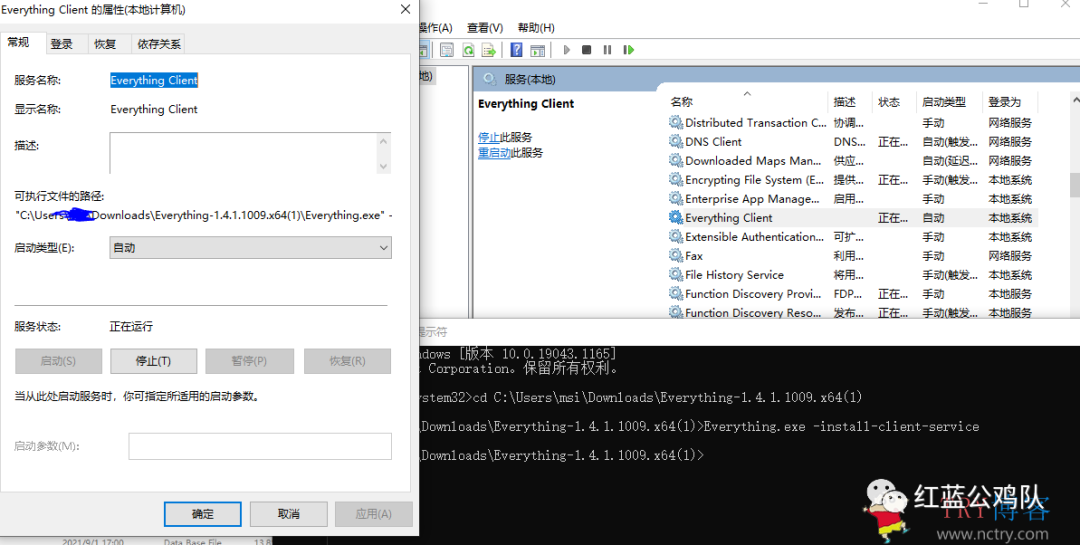Select the DNS Client service name
The height and width of the screenshot is (545, 1080).
713,142
